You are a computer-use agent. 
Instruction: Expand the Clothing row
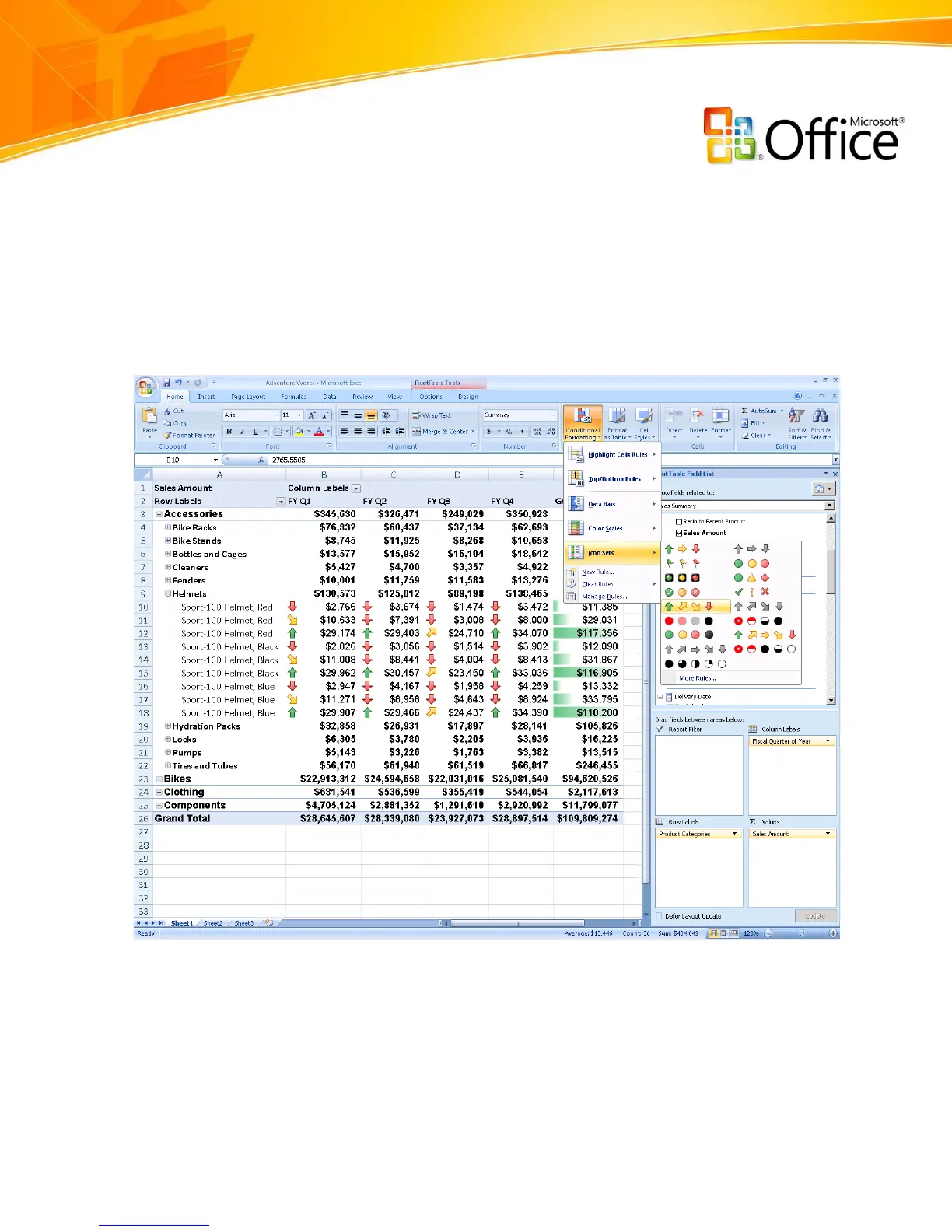coord(159,792)
